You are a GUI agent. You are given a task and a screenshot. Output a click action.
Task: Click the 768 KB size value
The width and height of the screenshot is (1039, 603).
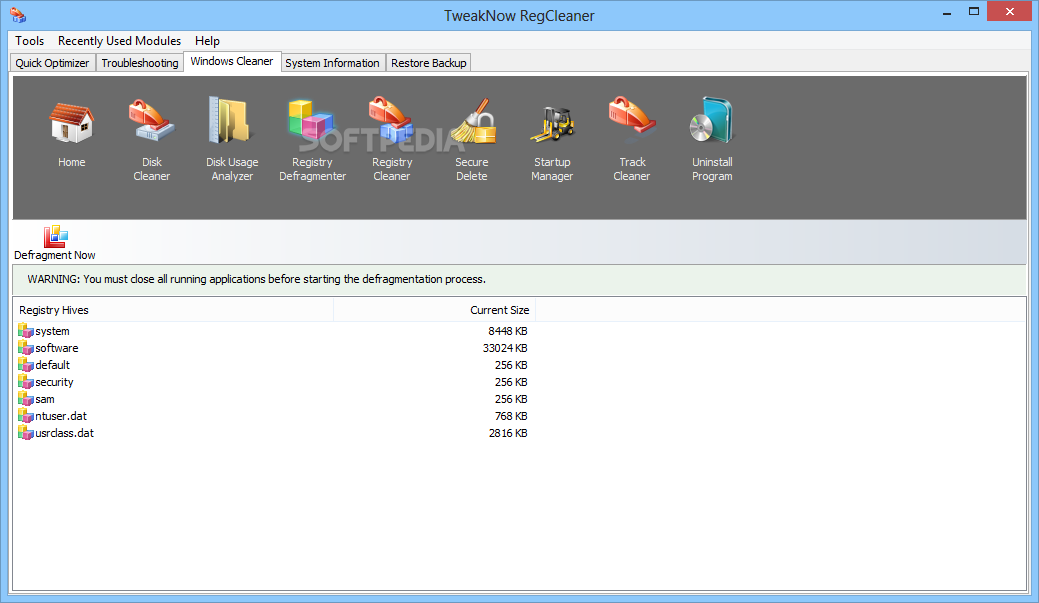[x=511, y=416]
